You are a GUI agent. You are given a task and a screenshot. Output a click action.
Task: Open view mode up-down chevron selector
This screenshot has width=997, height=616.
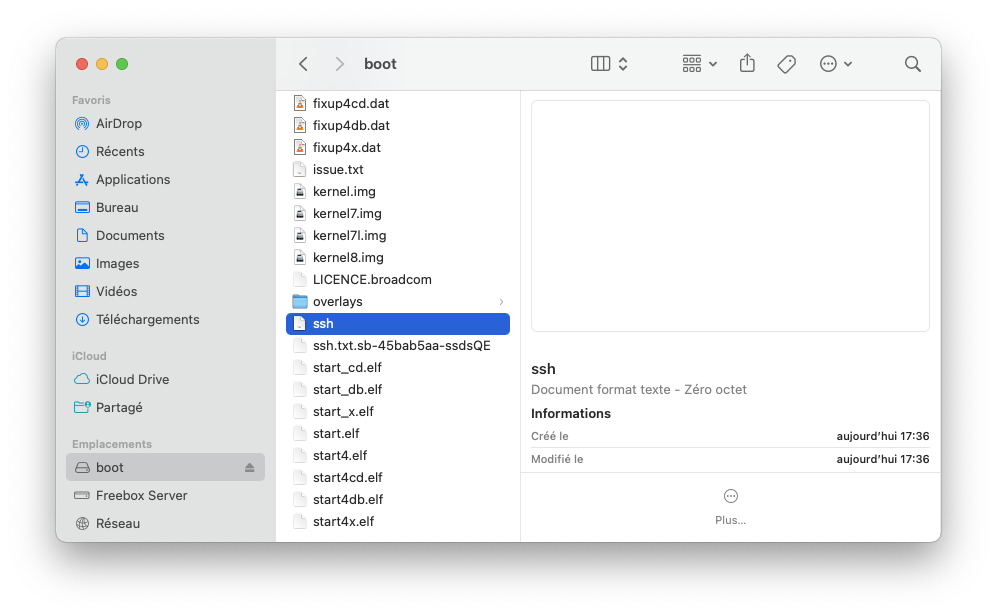click(623, 64)
